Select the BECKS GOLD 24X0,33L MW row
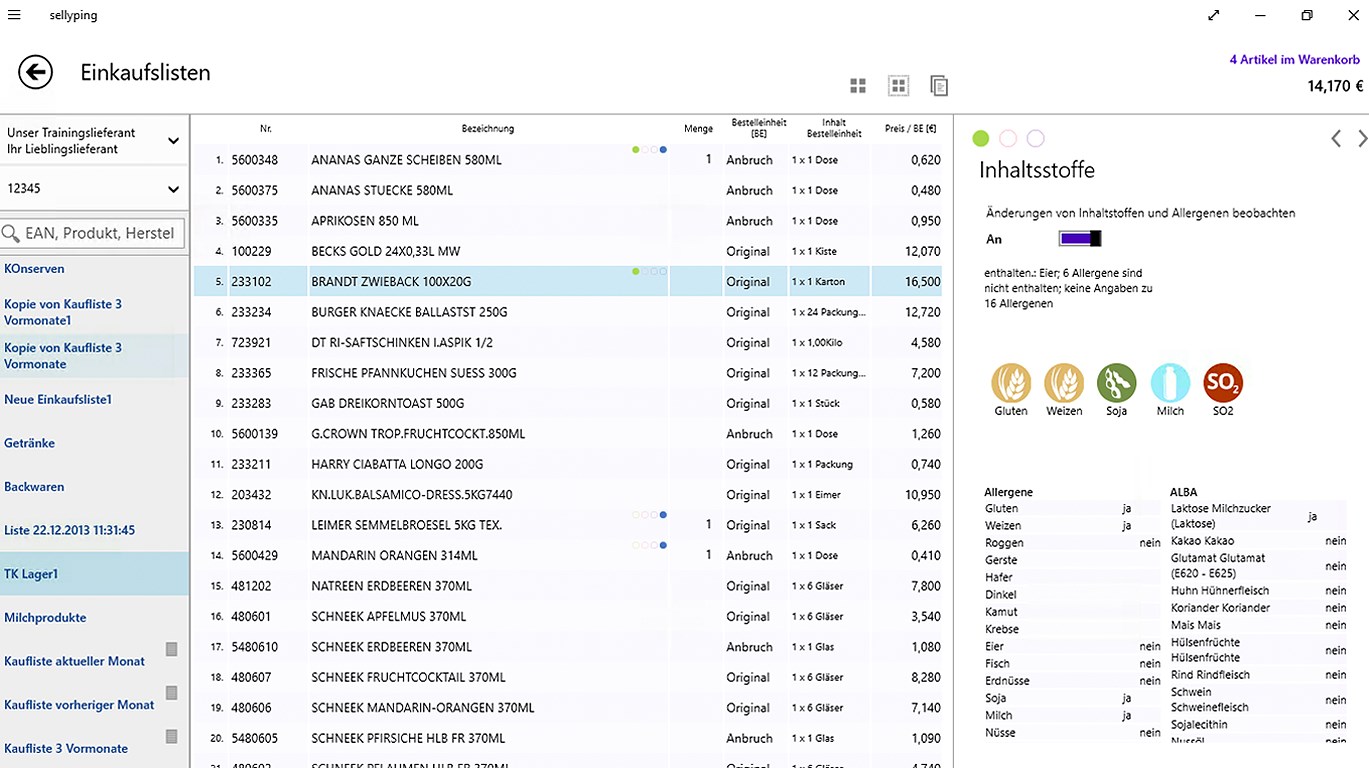The width and height of the screenshot is (1369, 768). point(568,251)
